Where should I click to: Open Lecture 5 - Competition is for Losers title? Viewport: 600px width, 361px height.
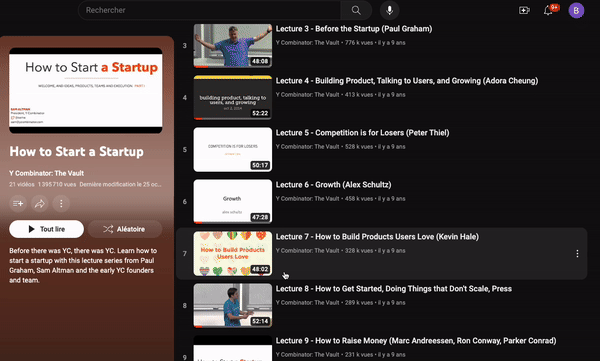coord(362,133)
